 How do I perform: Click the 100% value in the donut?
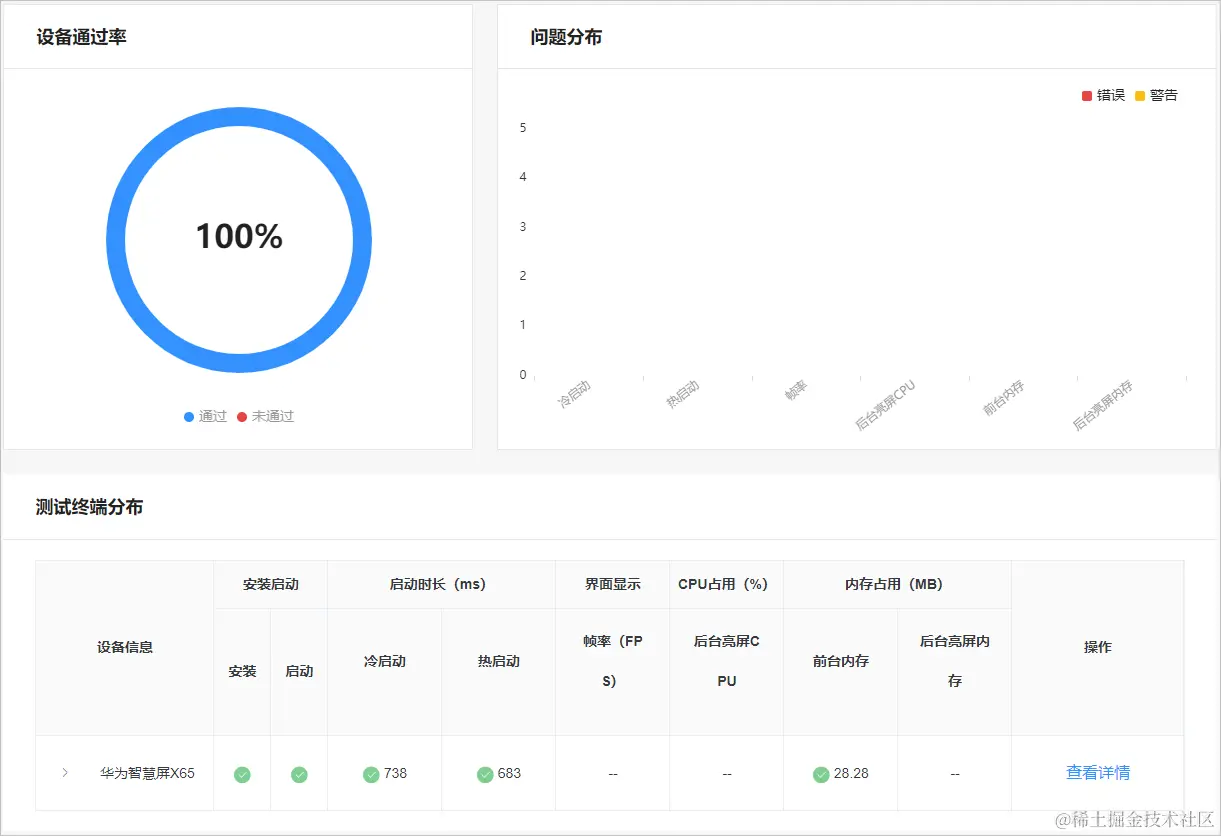239,237
